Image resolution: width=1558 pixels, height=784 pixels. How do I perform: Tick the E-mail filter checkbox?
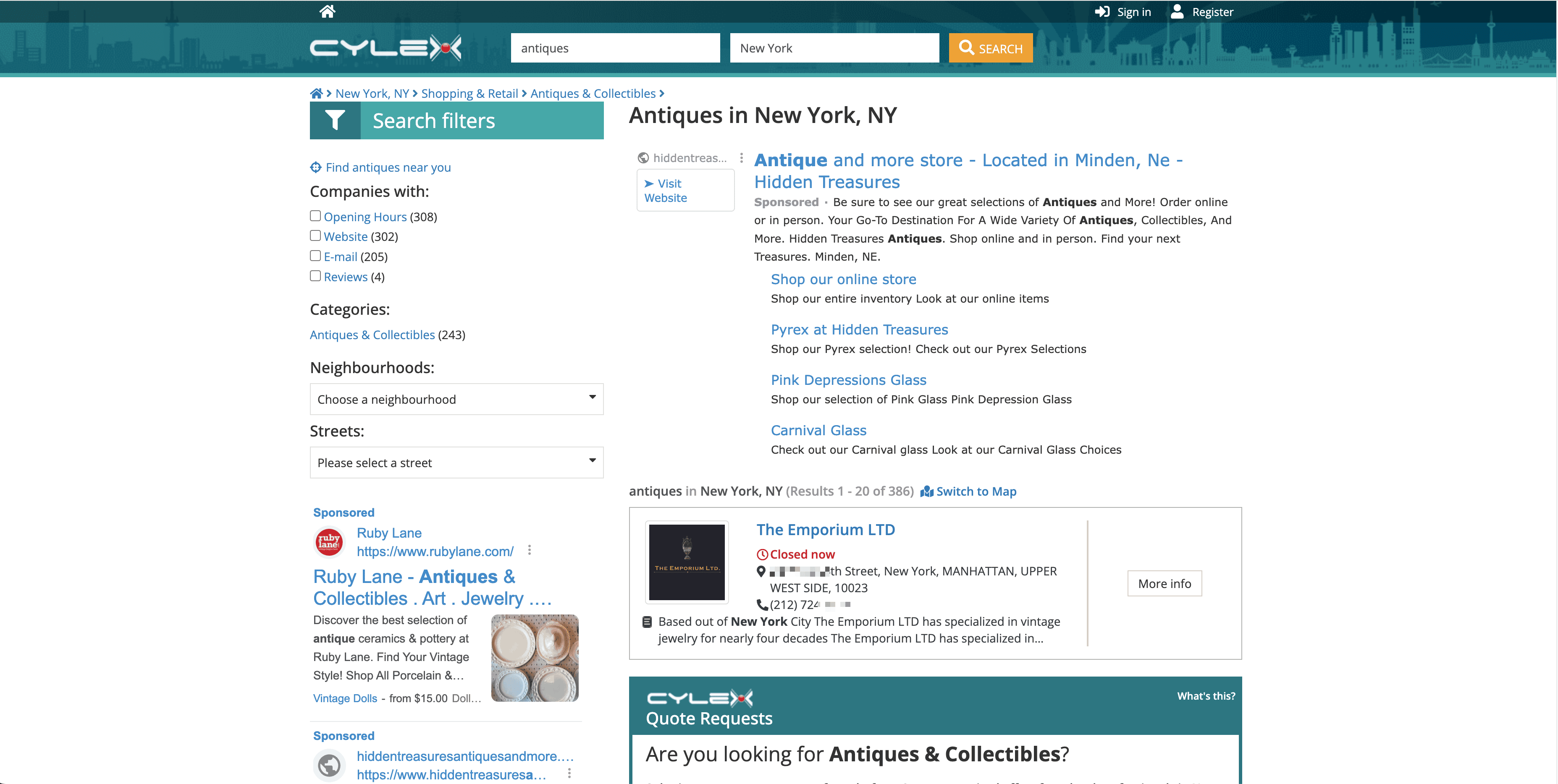pyautogui.click(x=315, y=256)
